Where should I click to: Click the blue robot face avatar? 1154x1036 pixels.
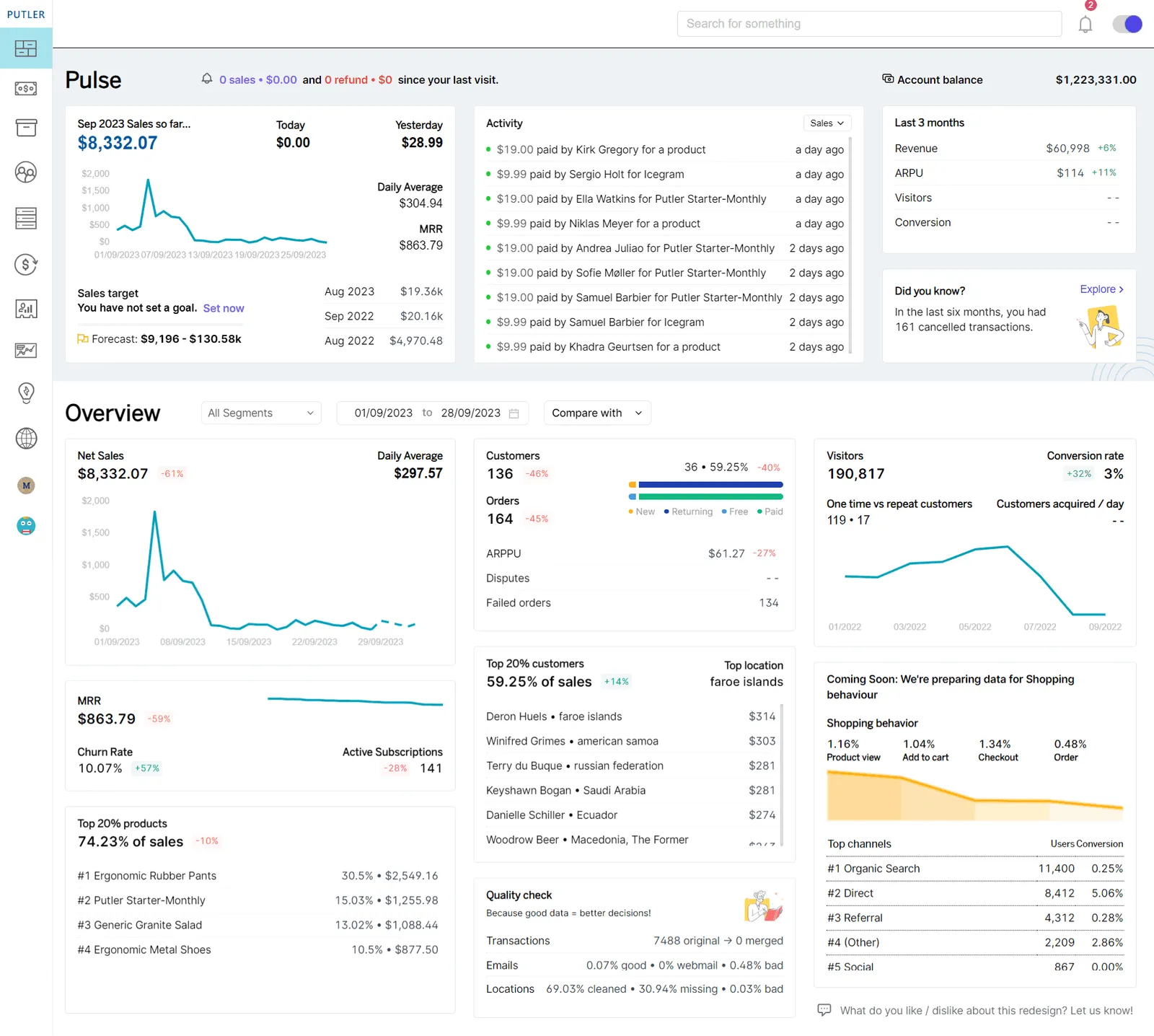point(26,526)
